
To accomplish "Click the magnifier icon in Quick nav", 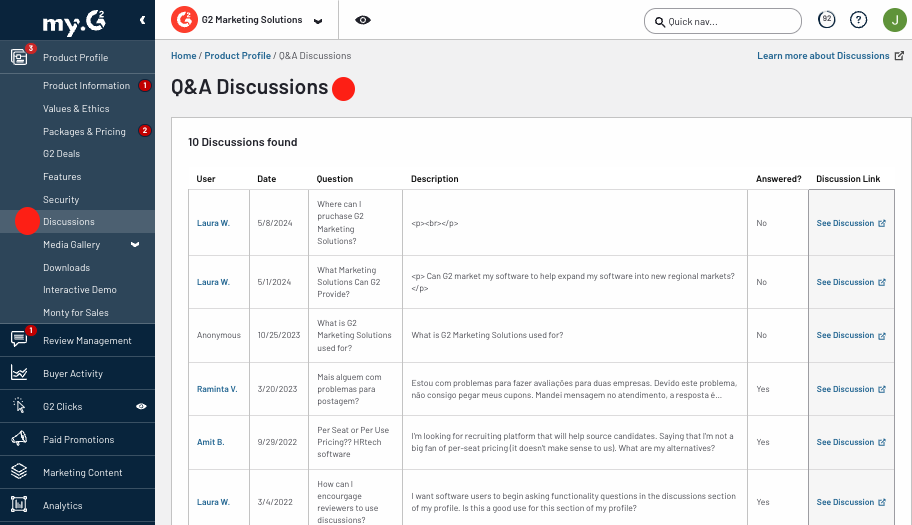I will [660, 22].
